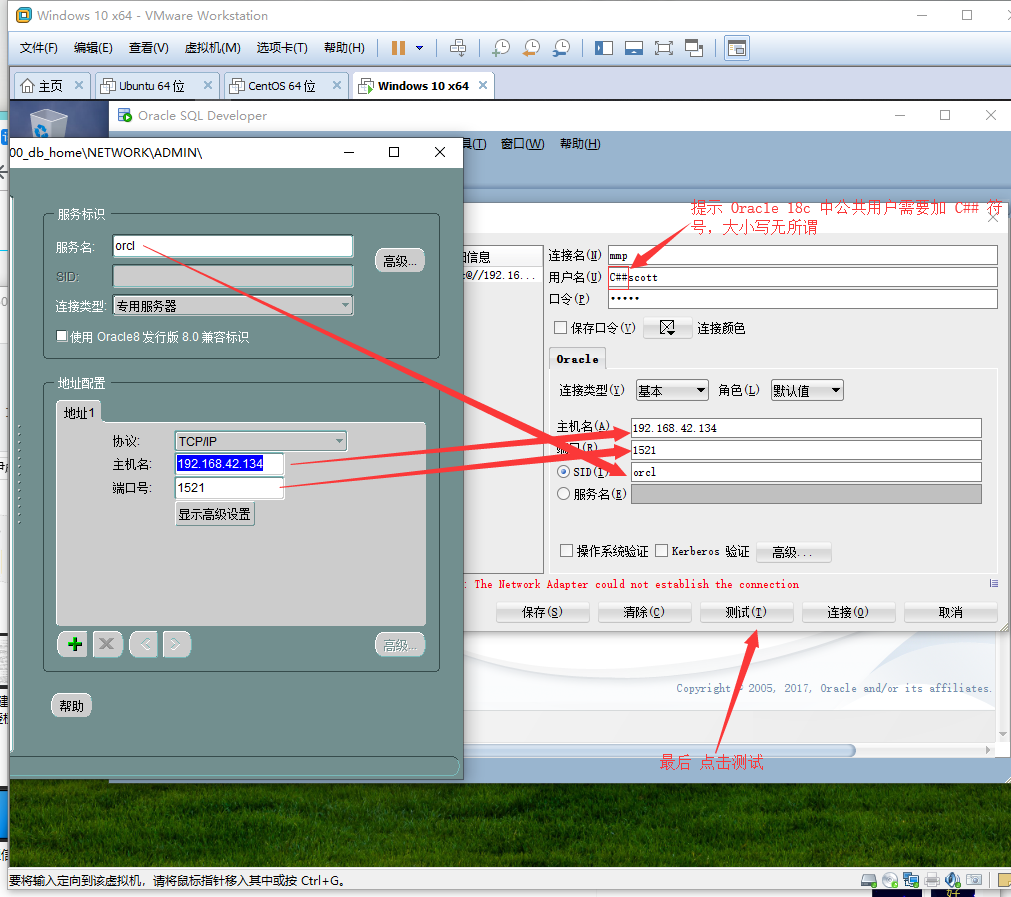Click the horizontal scrollbar in SQL Developer
The width and height of the screenshot is (1011, 897).
660,750
